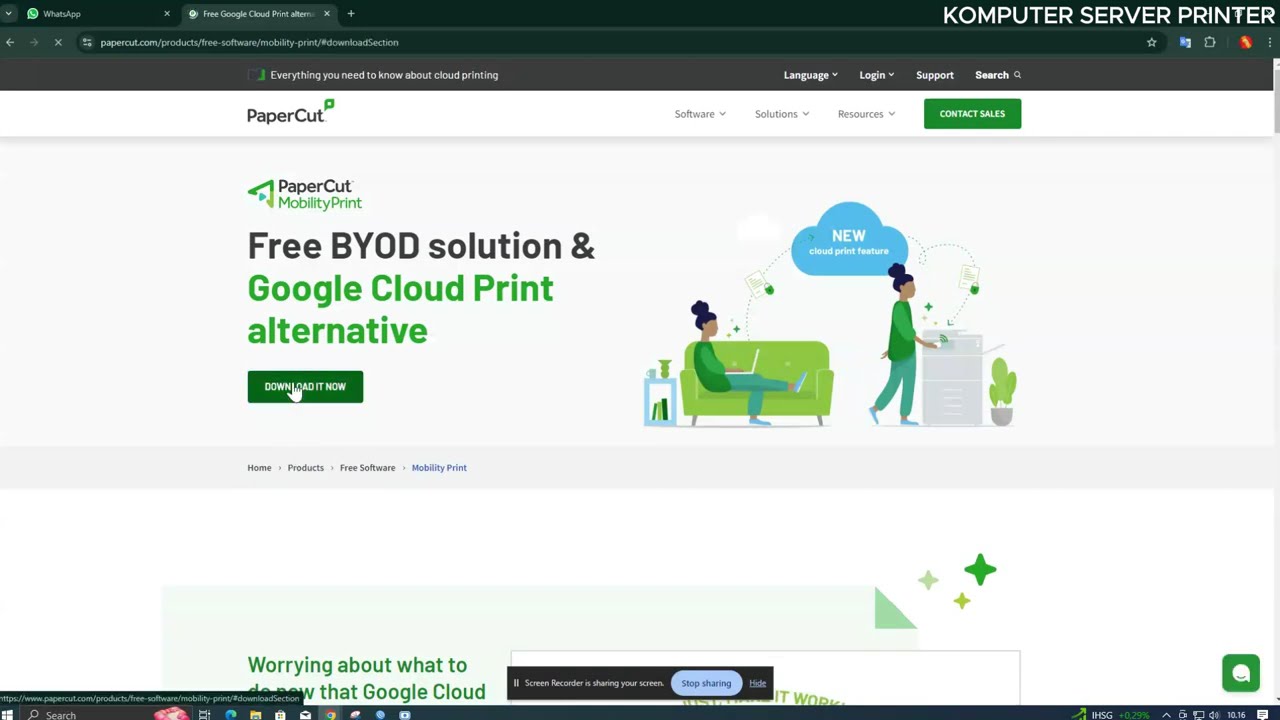The width and height of the screenshot is (1280, 720).
Task: View site information icon in address bar
Action: (87, 42)
